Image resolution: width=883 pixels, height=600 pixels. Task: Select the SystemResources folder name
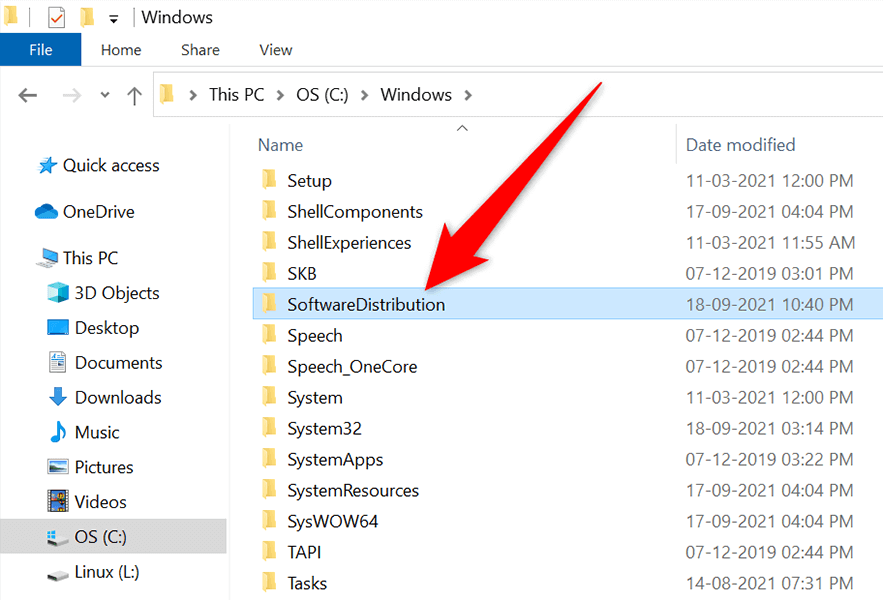[x=353, y=491]
